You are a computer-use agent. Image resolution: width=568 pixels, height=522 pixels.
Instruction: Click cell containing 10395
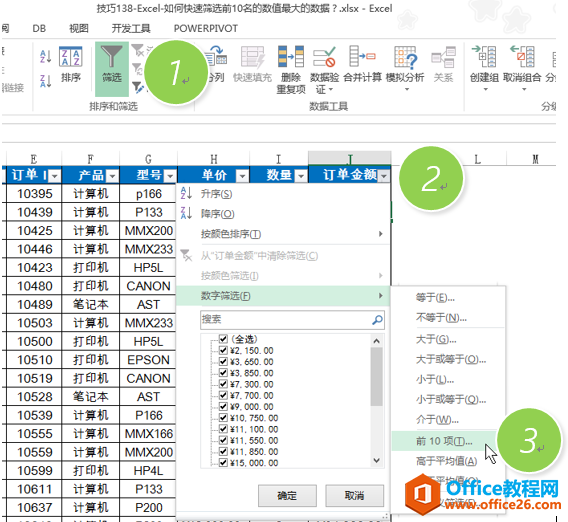pos(34,194)
